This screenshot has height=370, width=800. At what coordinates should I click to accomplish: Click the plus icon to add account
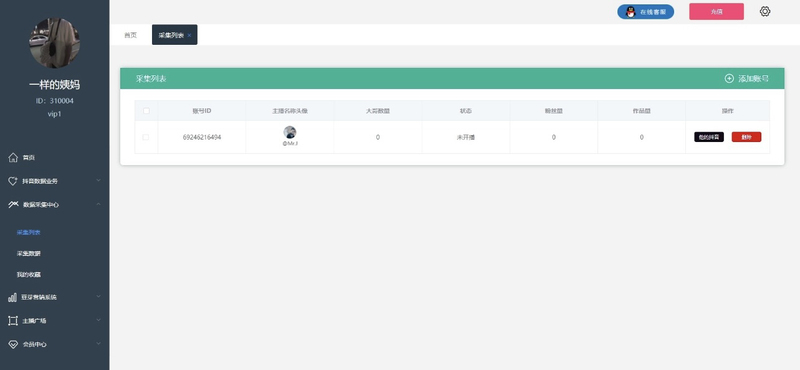click(x=729, y=79)
